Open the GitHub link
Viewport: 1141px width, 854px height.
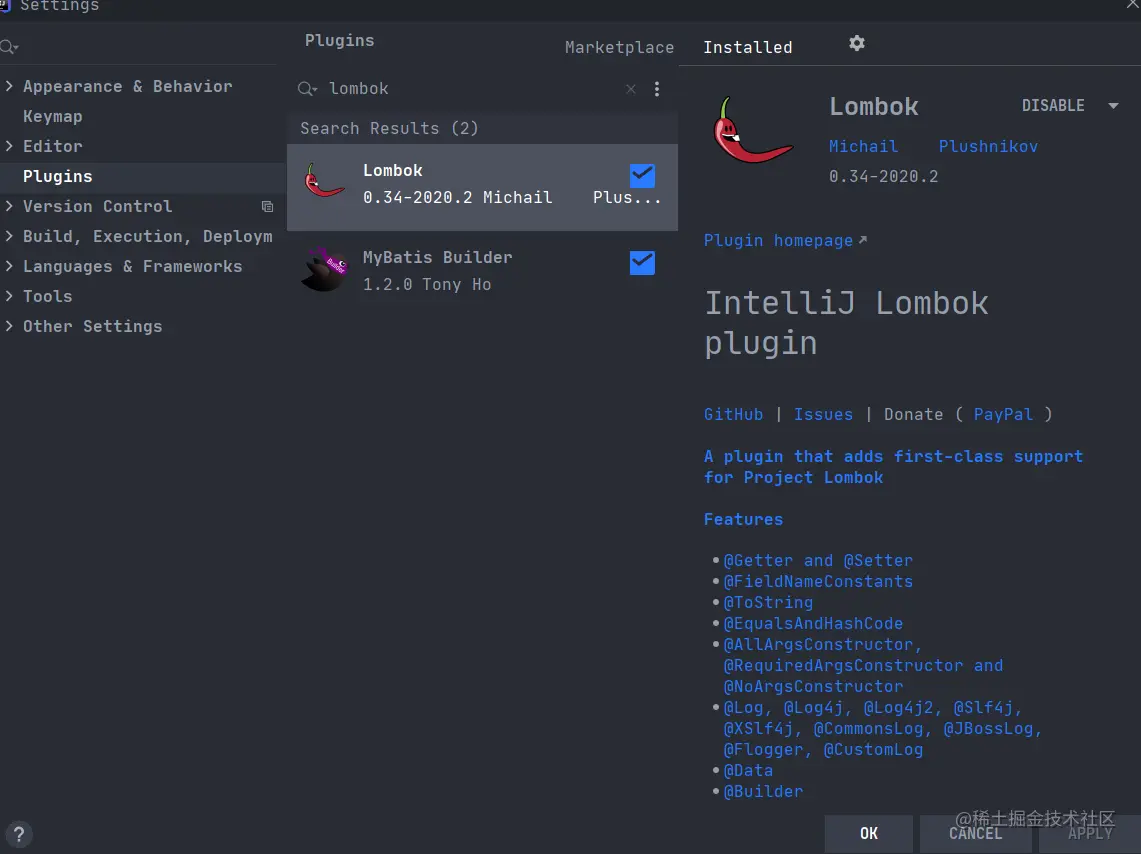(x=733, y=415)
